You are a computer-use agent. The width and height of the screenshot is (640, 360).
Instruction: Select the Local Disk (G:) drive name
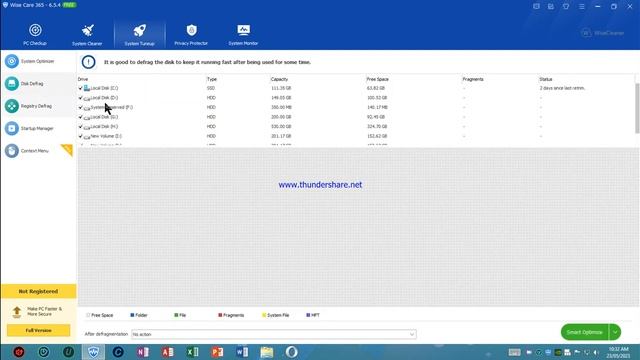pos(104,117)
